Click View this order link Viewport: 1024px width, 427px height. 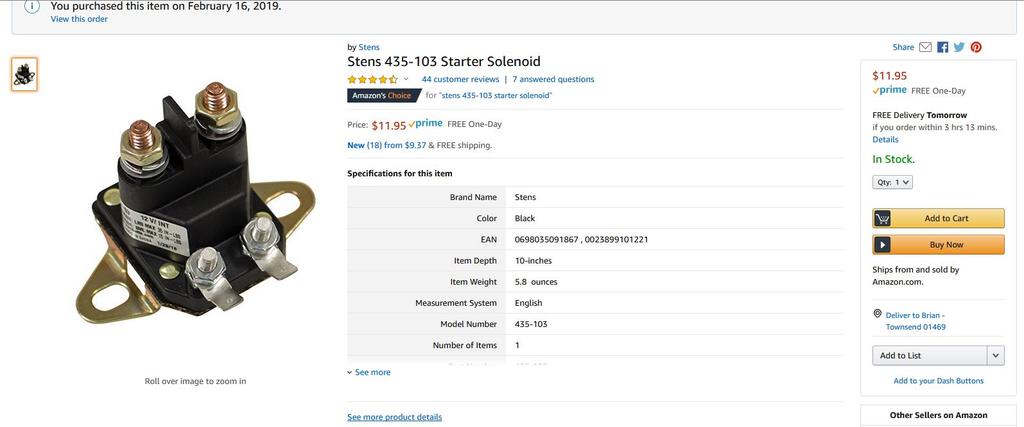79,19
